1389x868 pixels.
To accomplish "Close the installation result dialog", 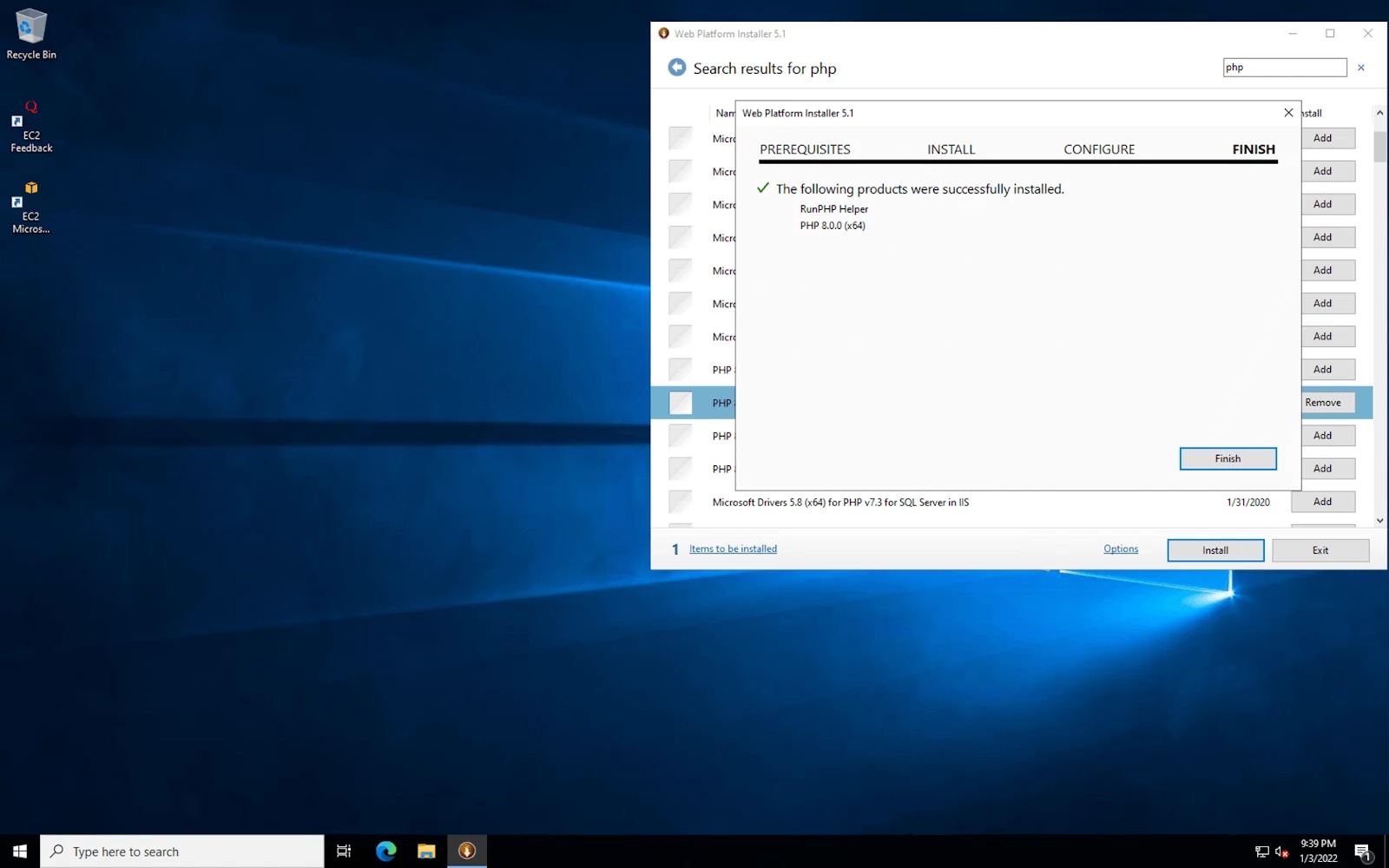I will 1288,113.
